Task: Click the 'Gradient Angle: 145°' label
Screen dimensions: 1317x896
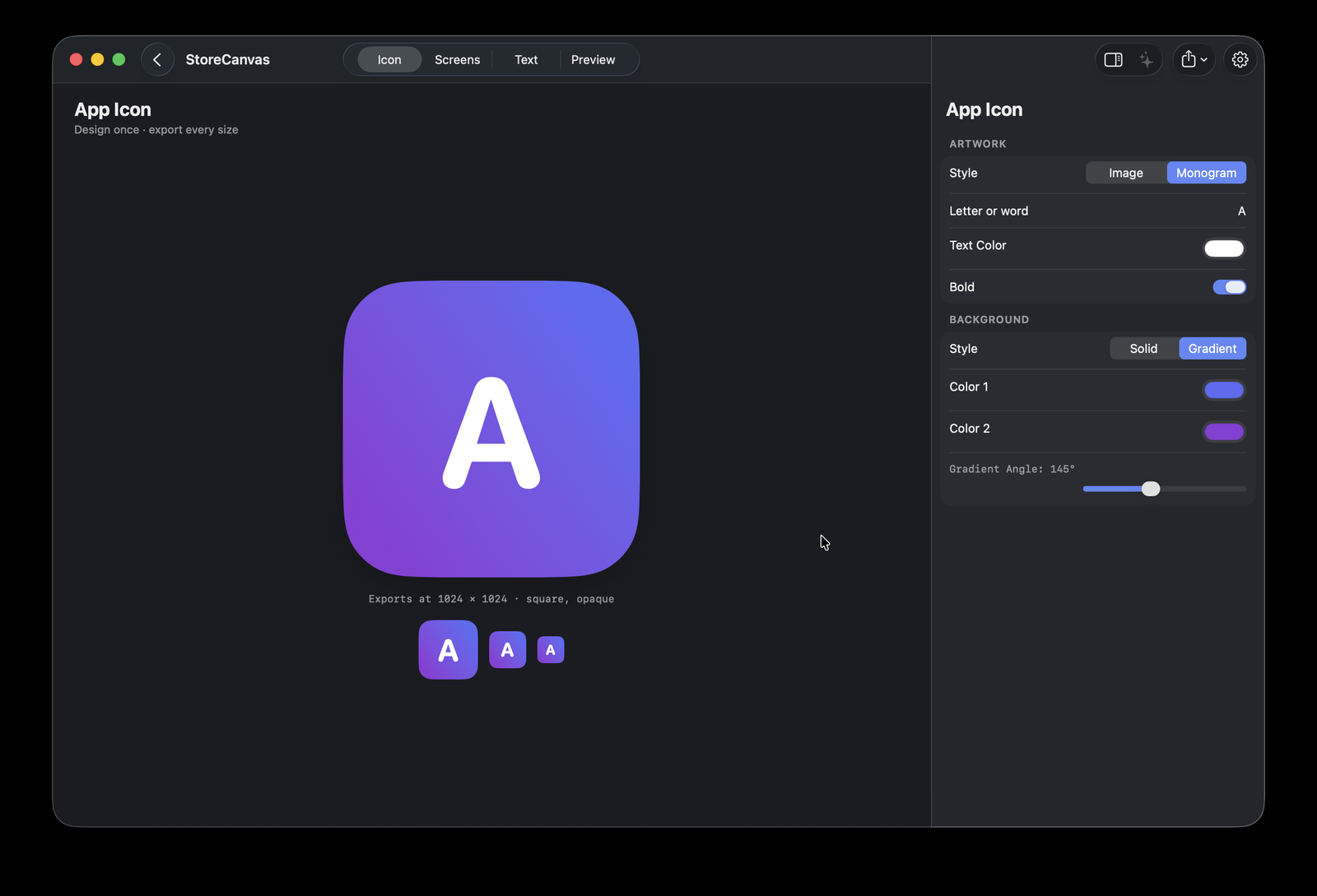Action: [x=1012, y=469]
